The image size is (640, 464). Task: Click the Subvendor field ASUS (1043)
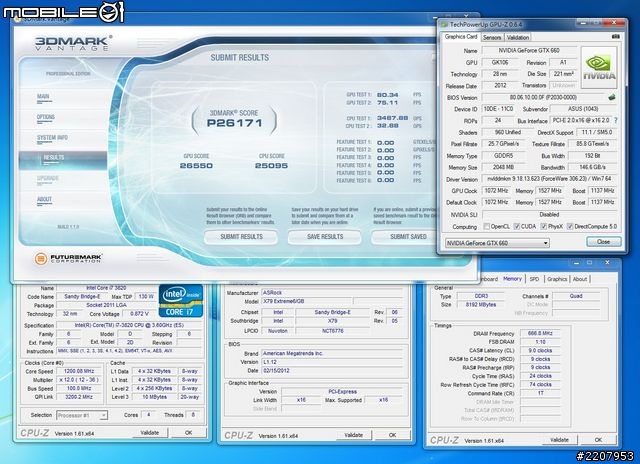coord(583,109)
